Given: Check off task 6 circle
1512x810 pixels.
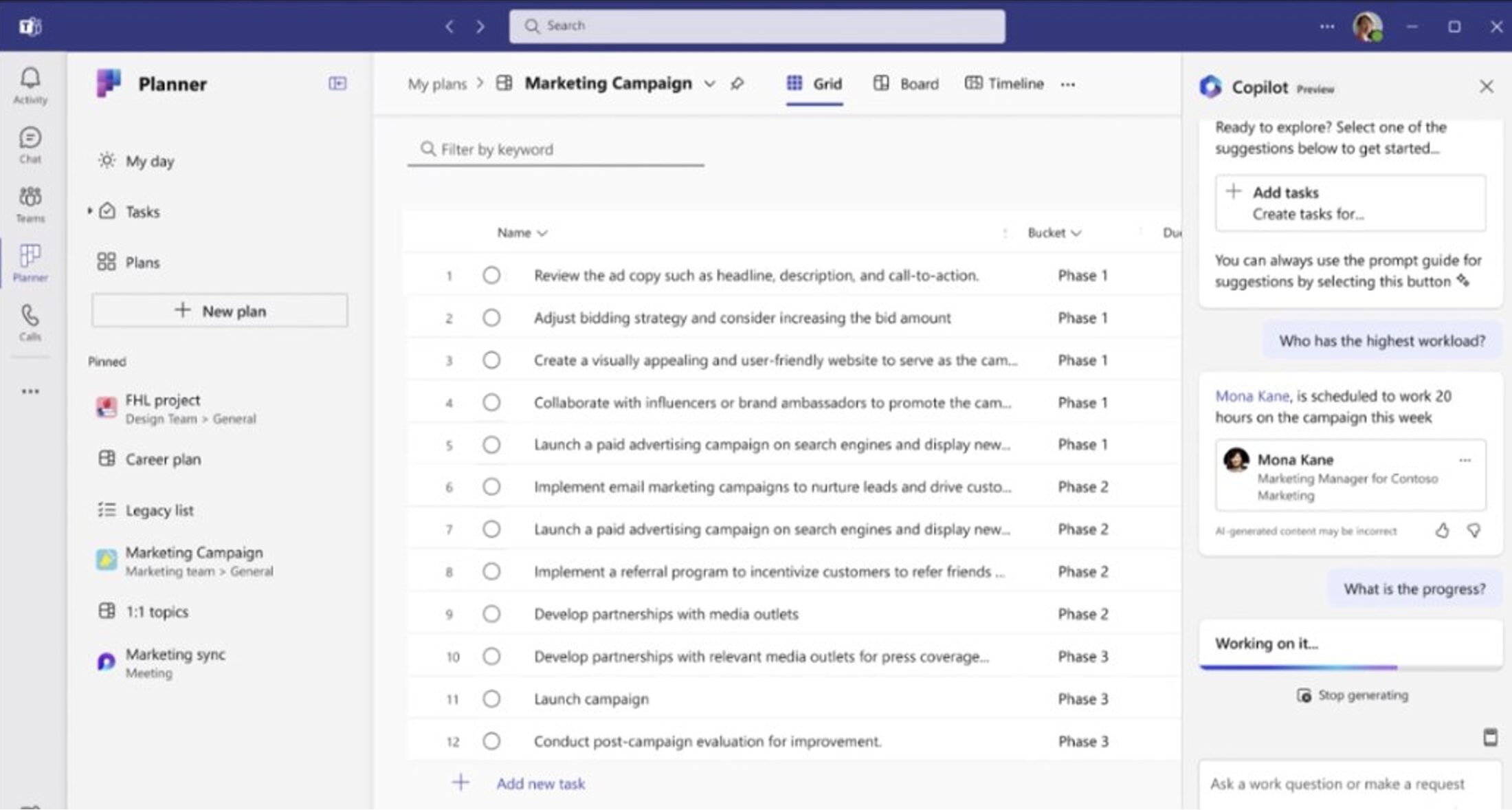Looking at the screenshot, I should tap(491, 488).
